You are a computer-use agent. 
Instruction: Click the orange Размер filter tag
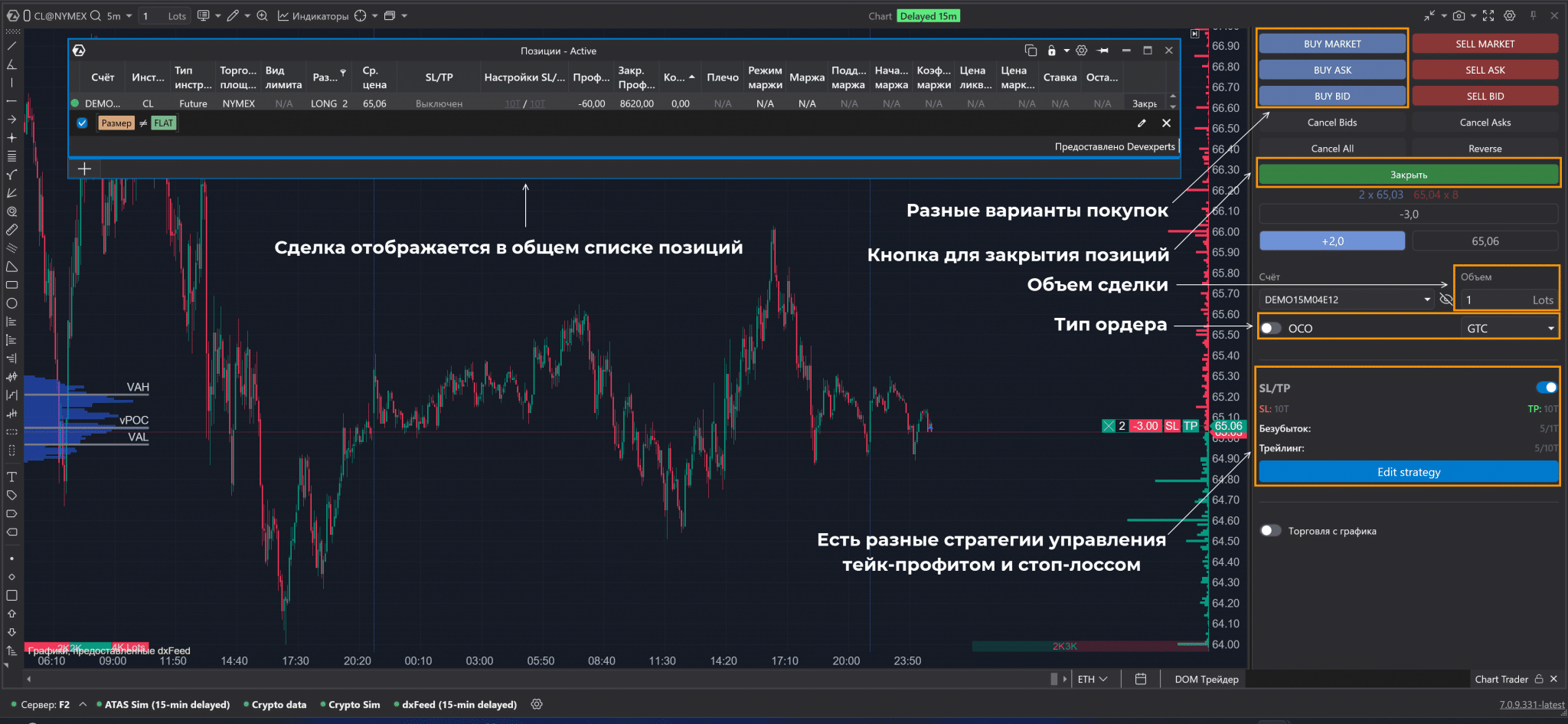[x=116, y=123]
